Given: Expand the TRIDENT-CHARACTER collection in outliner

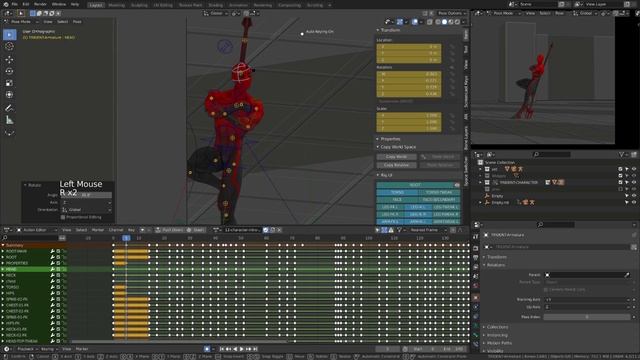Looking at the screenshot, I should (x=480, y=182).
